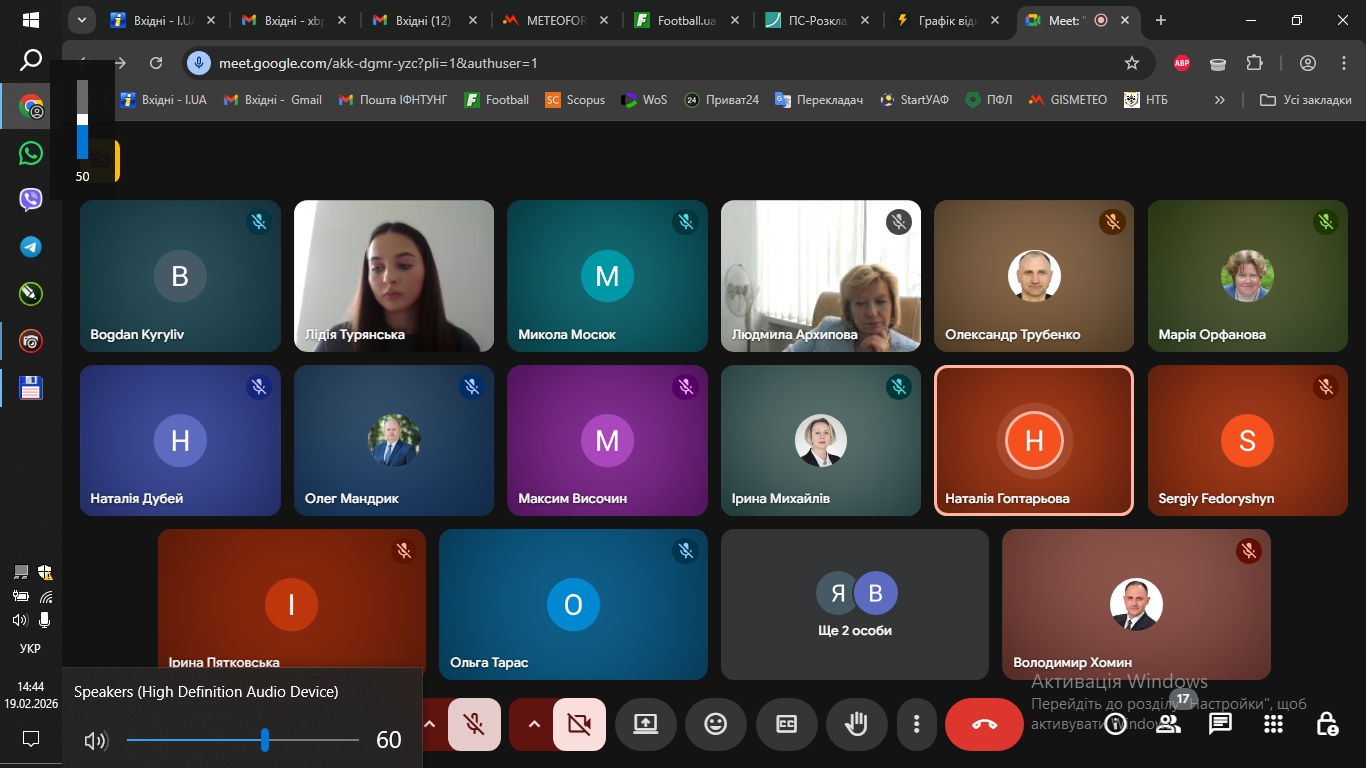Viewport: 1366px width, 768px height.
Task: Click the red leave call button
Action: click(x=984, y=724)
